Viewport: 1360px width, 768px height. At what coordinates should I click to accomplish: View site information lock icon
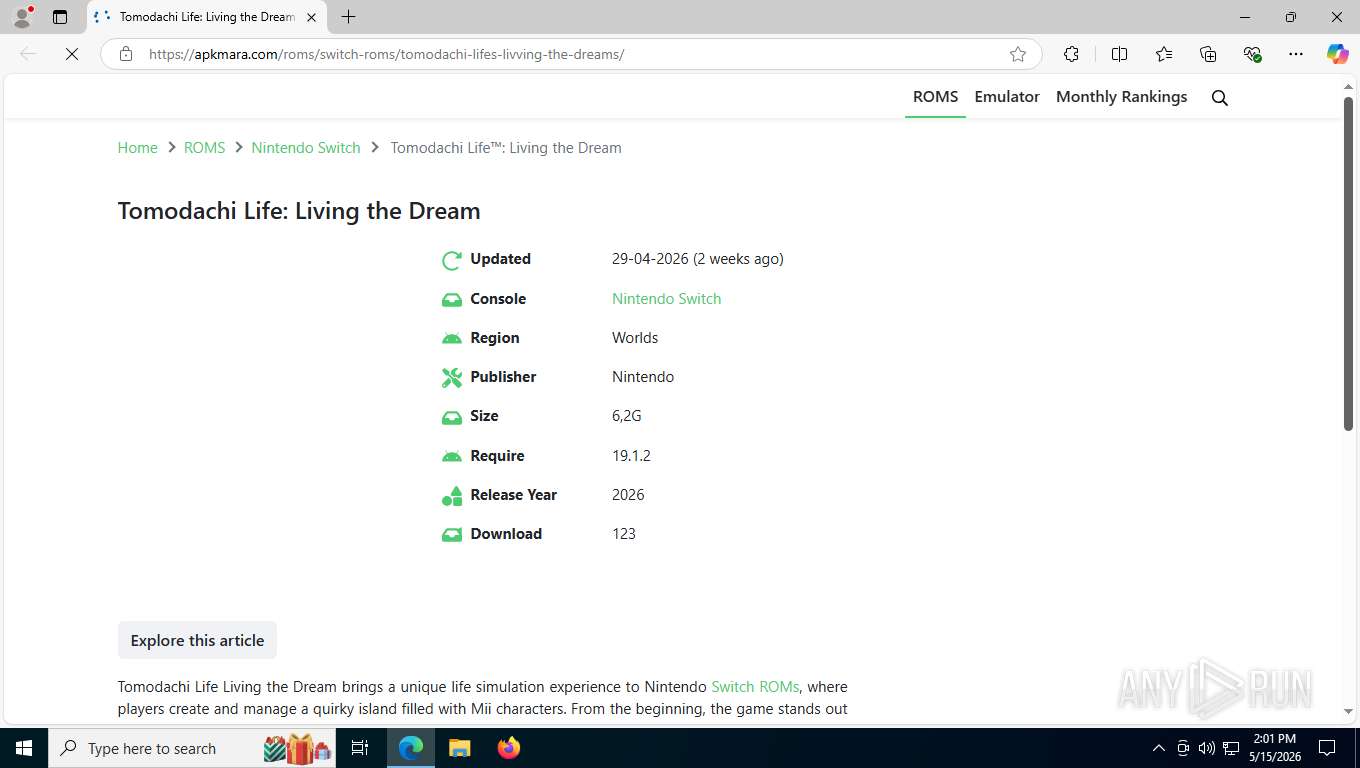click(x=126, y=54)
